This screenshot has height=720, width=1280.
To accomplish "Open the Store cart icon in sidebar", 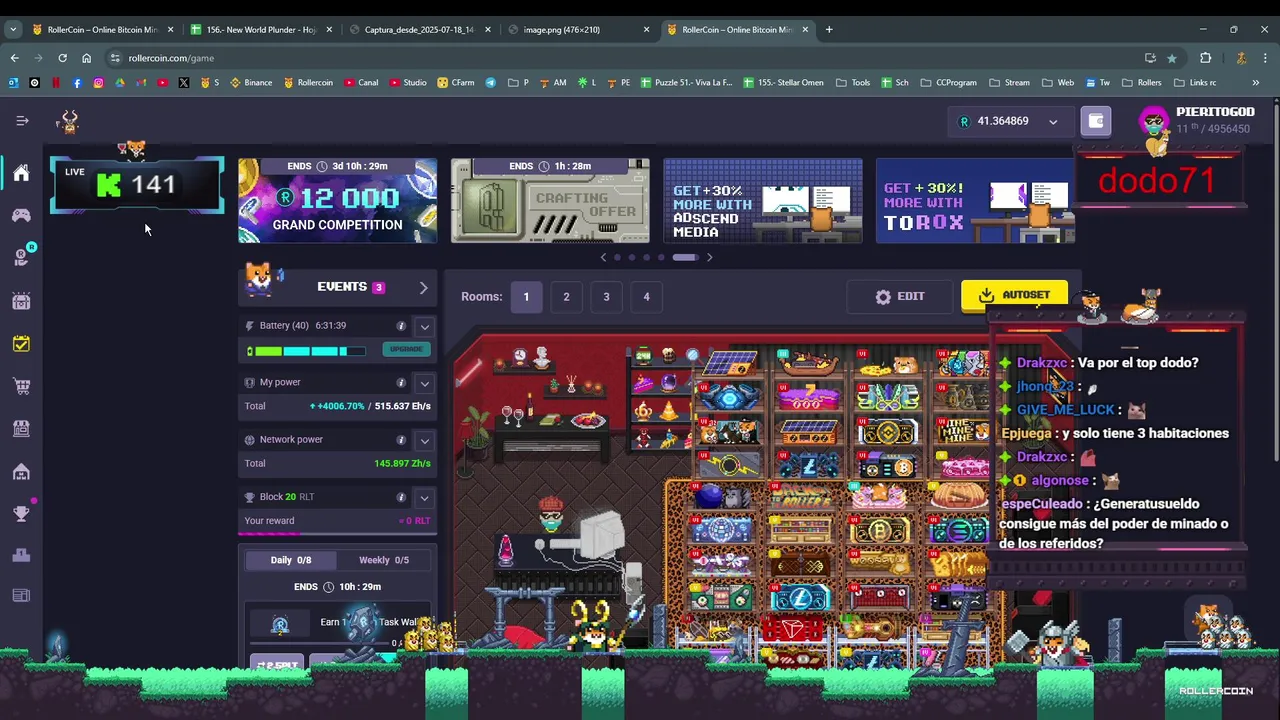I will click(21, 386).
